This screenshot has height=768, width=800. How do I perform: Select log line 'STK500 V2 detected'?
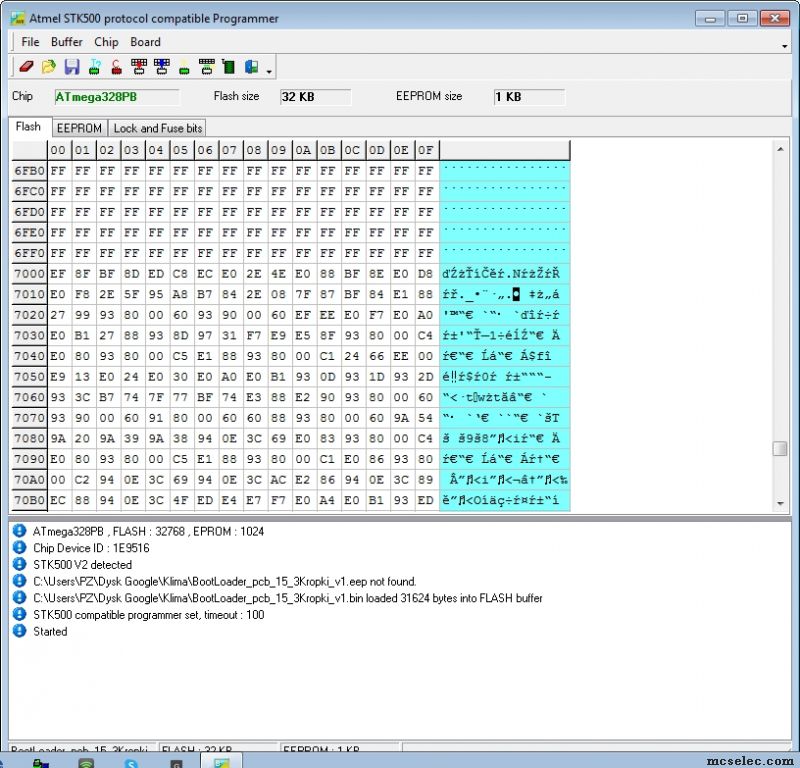coord(83,565)
